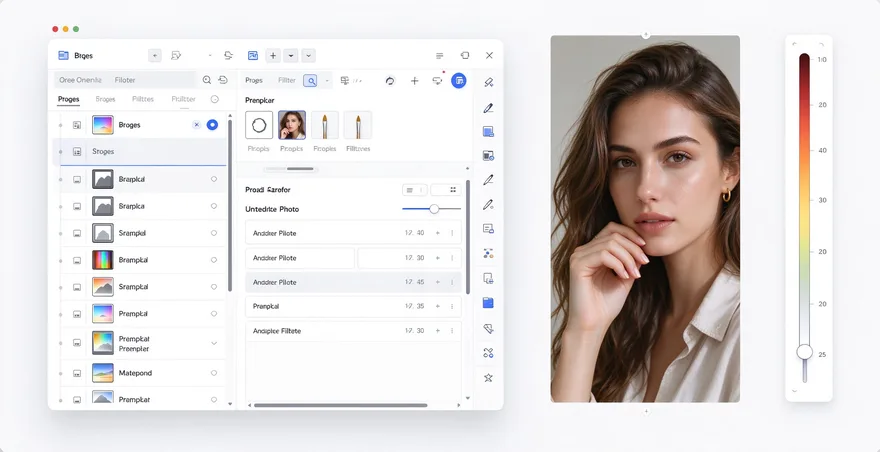Viewport: 880px width, 452px height.
Task: Open the Fillter tab in the middle toolbar
Action: coord(287,81)
